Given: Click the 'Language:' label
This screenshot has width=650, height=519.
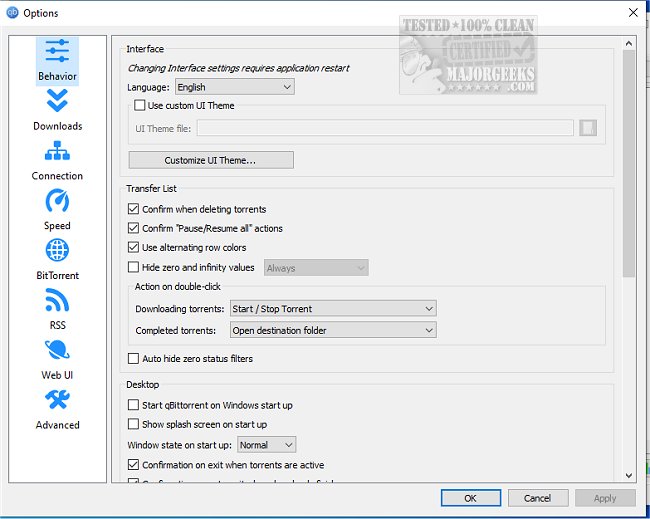Looking at the screenshot, I should tap(148, 87).
